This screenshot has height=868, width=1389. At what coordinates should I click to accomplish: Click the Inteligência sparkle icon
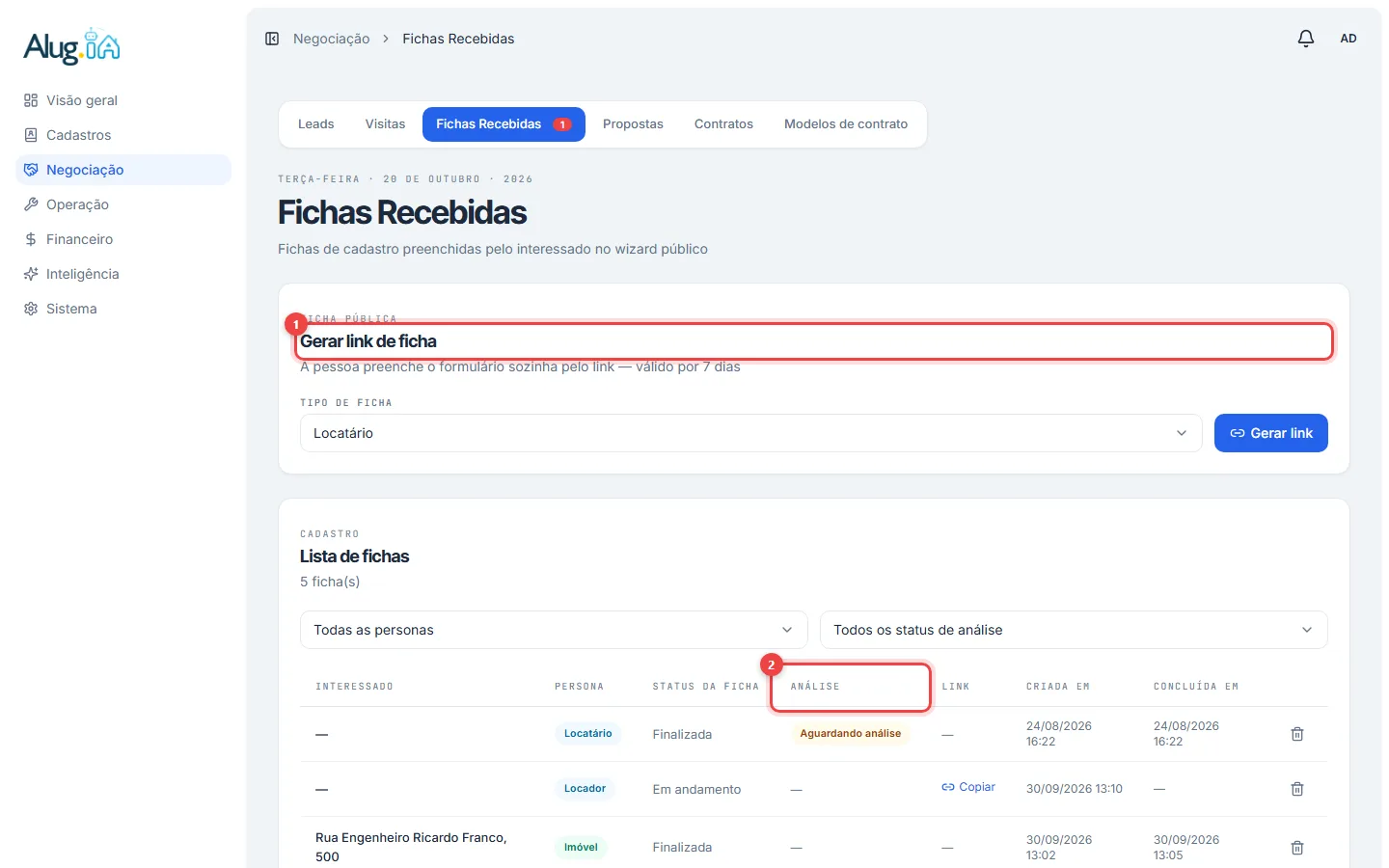(31, 274)
